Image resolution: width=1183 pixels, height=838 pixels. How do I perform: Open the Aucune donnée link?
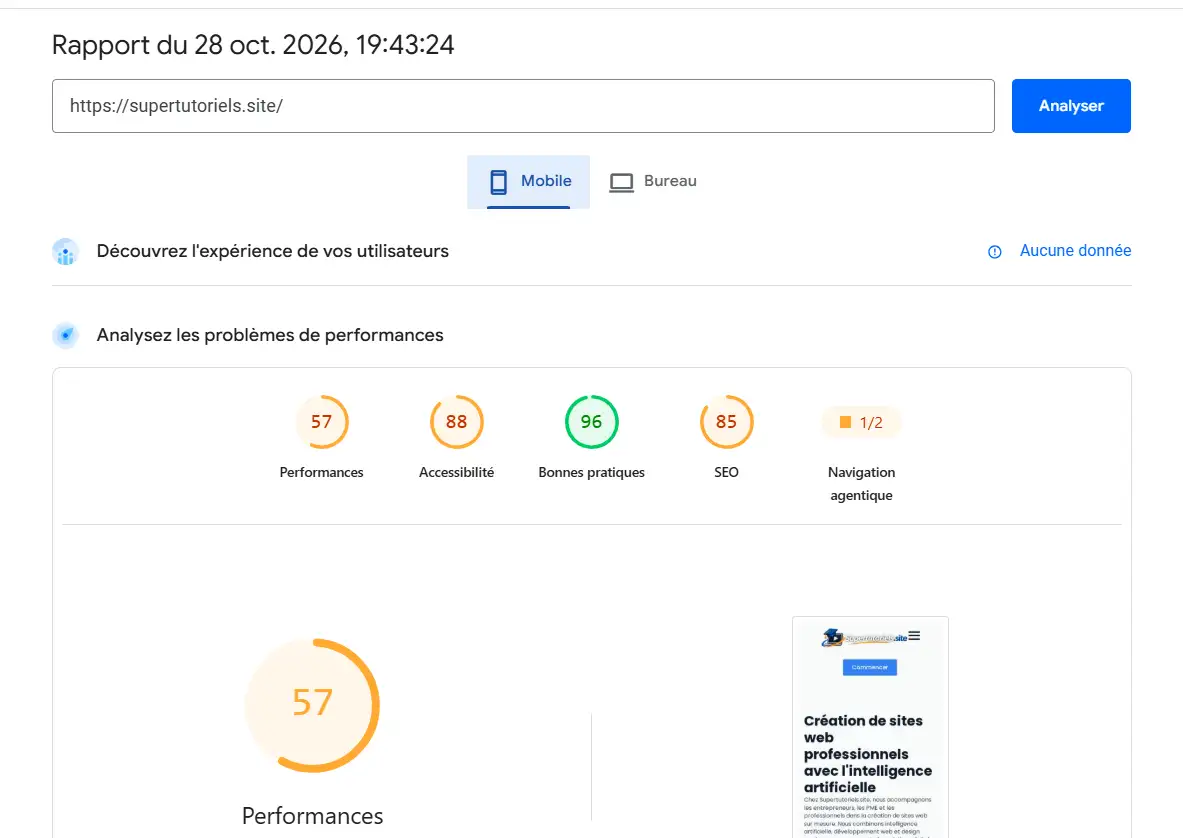coord(1075,250)
